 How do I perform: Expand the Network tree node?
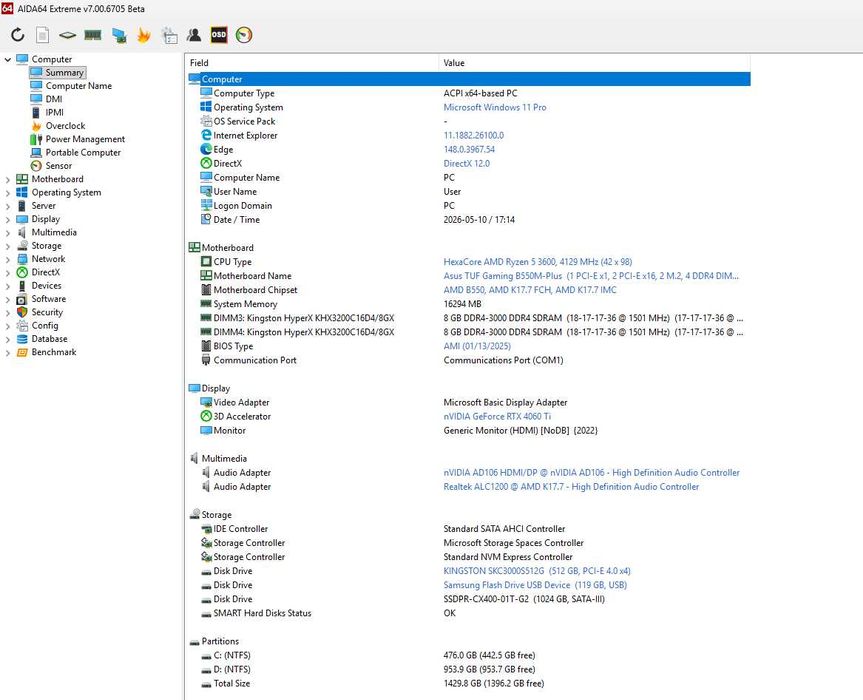click(8, 259)
